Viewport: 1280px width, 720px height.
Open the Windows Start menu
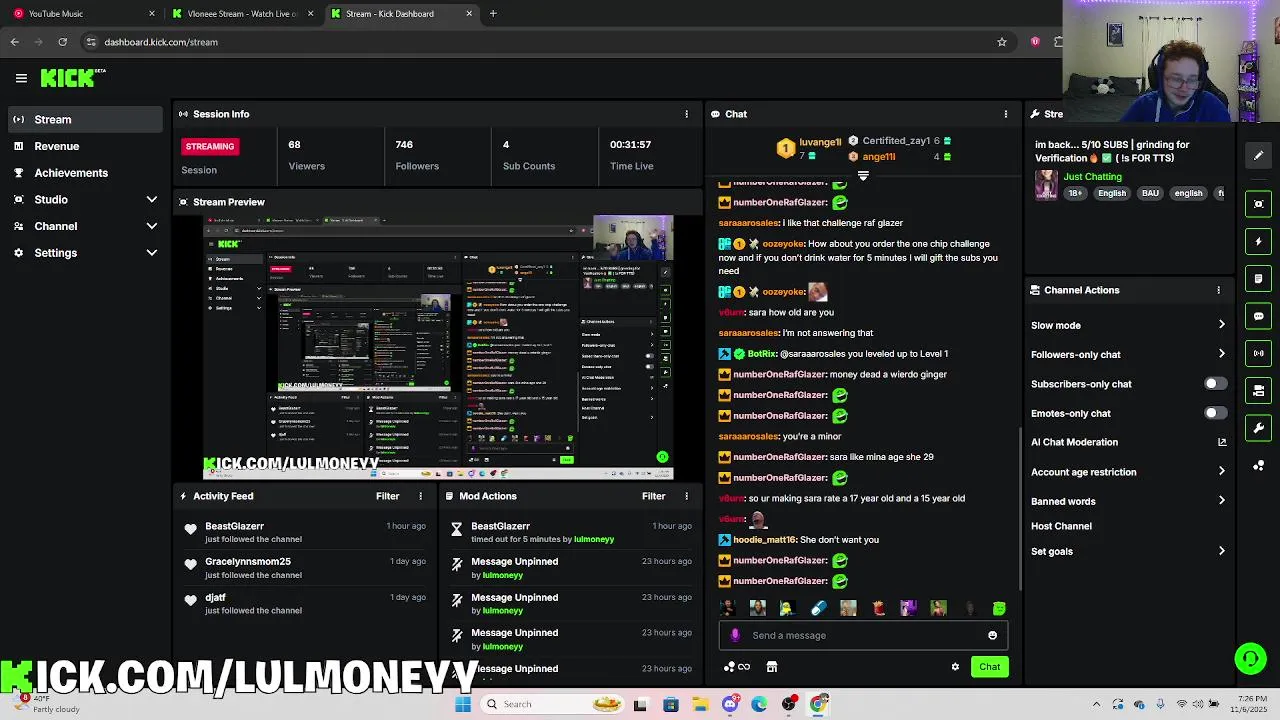pos(462,704)
